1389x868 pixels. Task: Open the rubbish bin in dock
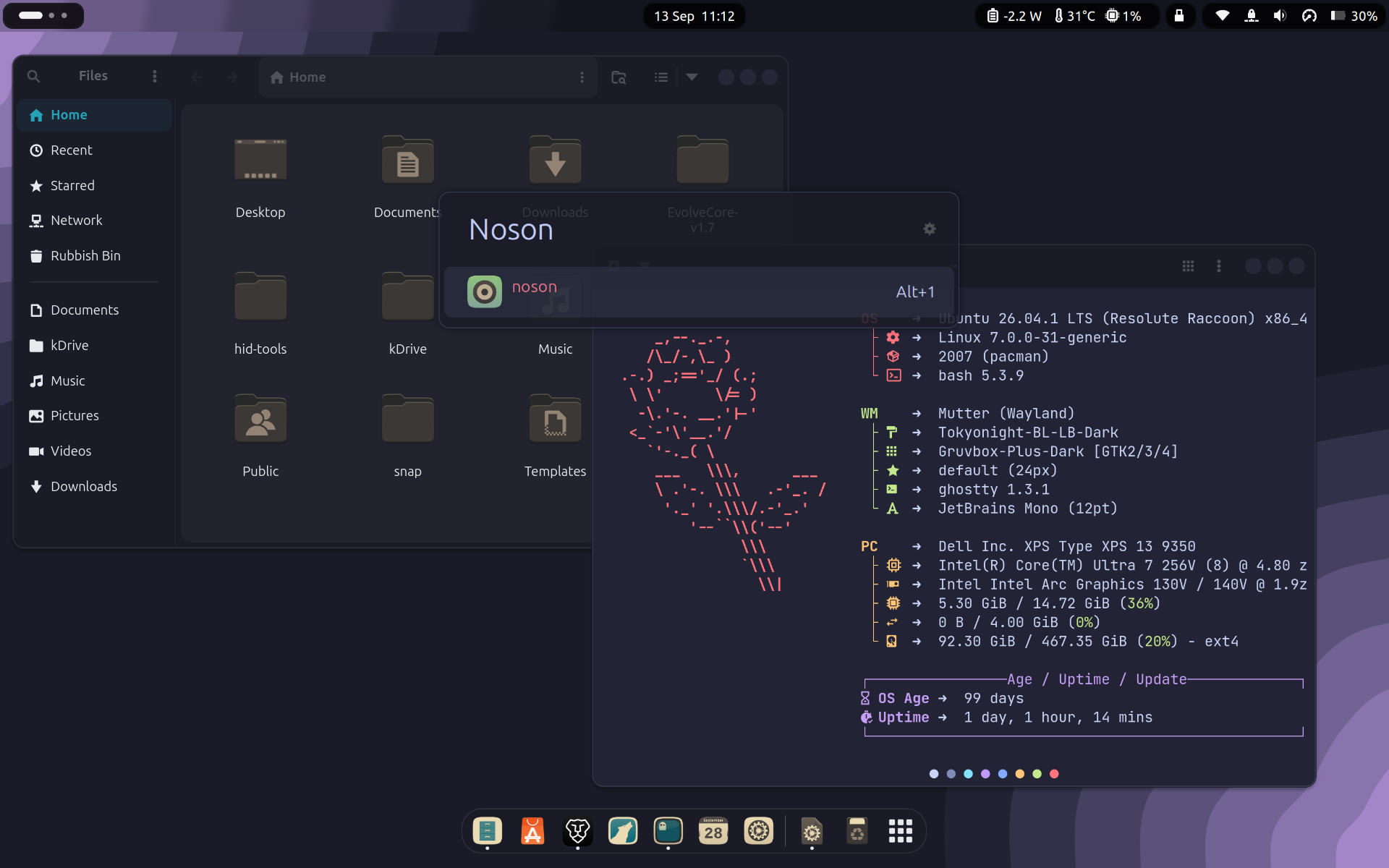pos(857,832)
